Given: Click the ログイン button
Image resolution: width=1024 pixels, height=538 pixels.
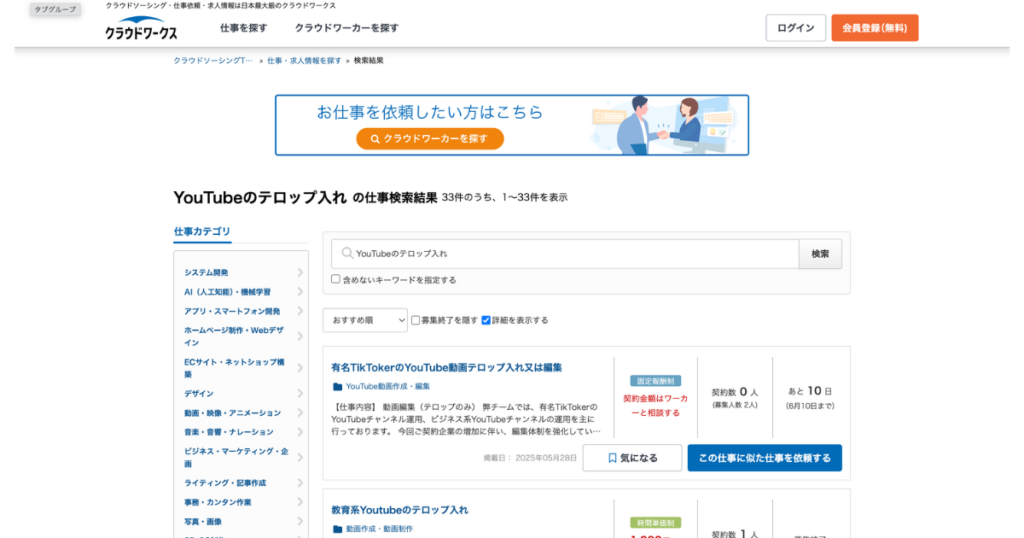Looking at the screenshot, I should (795, 28).
